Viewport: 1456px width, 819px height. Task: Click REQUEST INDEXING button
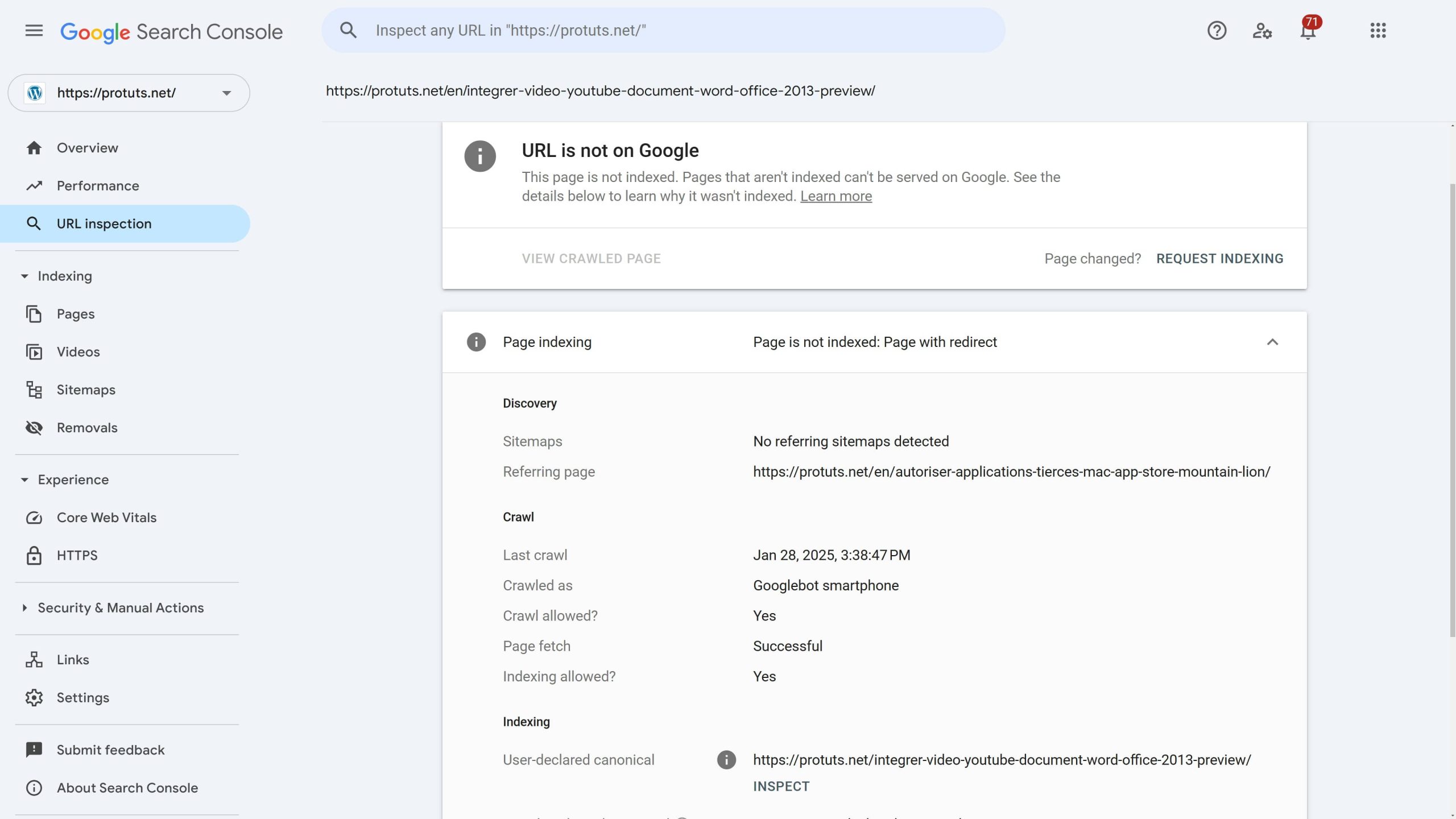[1219, 259]
